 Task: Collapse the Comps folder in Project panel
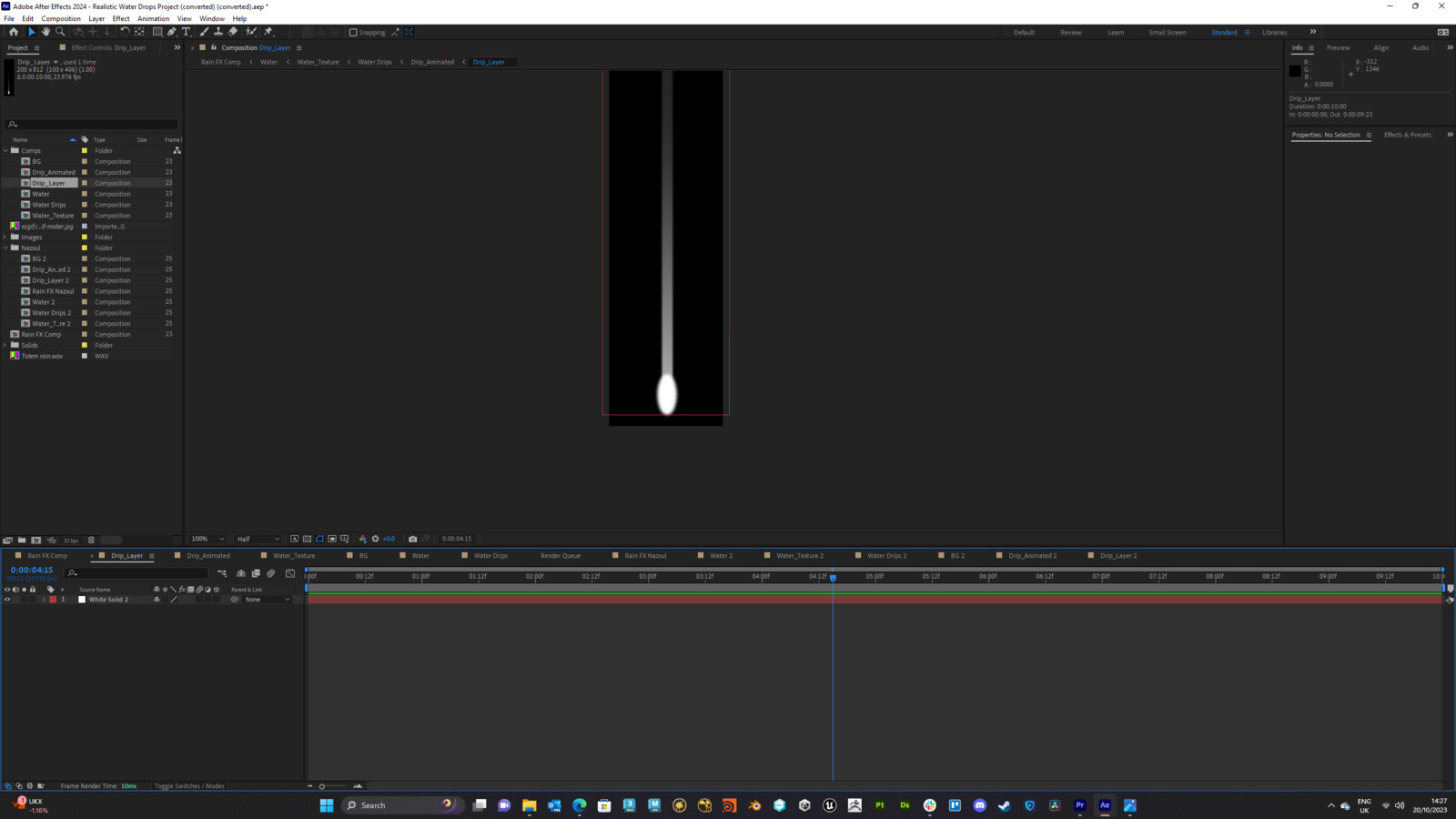pos(5,150)
